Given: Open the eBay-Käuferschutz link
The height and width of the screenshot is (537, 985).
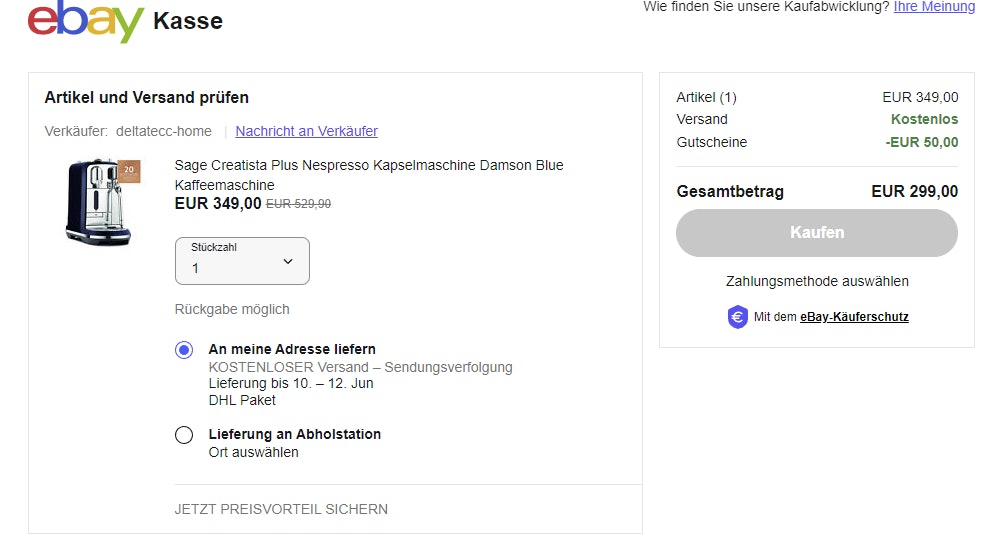Looking at the screenshot, I should click(854, 317).
